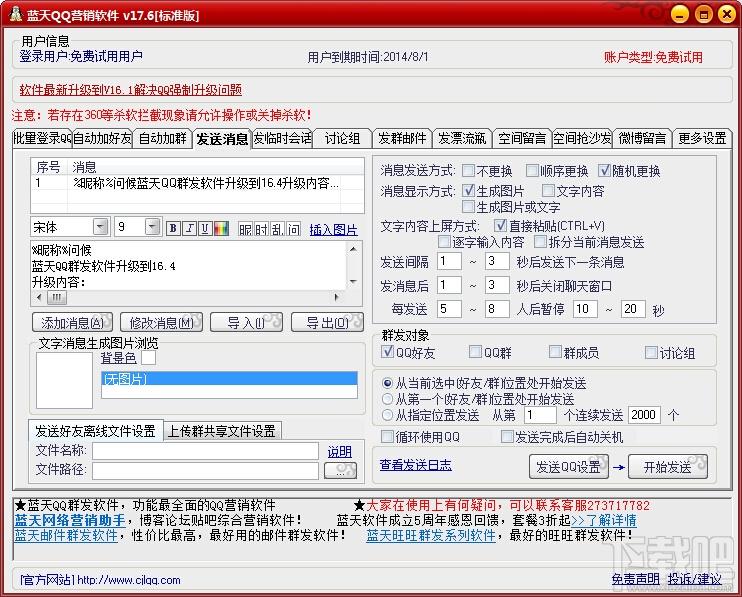Open the 微博留言 tab

642,138
